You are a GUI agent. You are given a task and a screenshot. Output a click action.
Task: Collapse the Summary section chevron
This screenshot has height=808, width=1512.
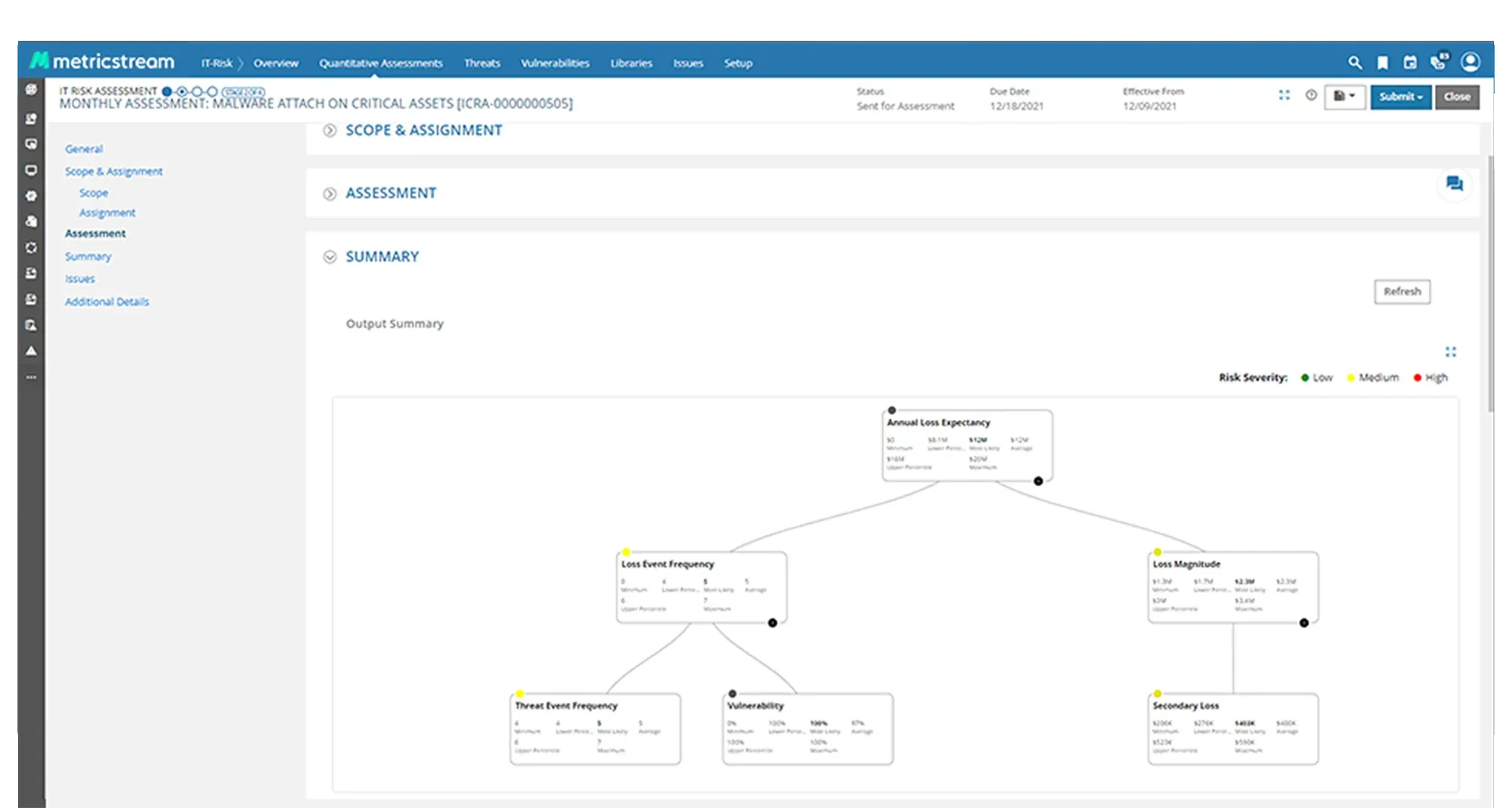(330, 257)
